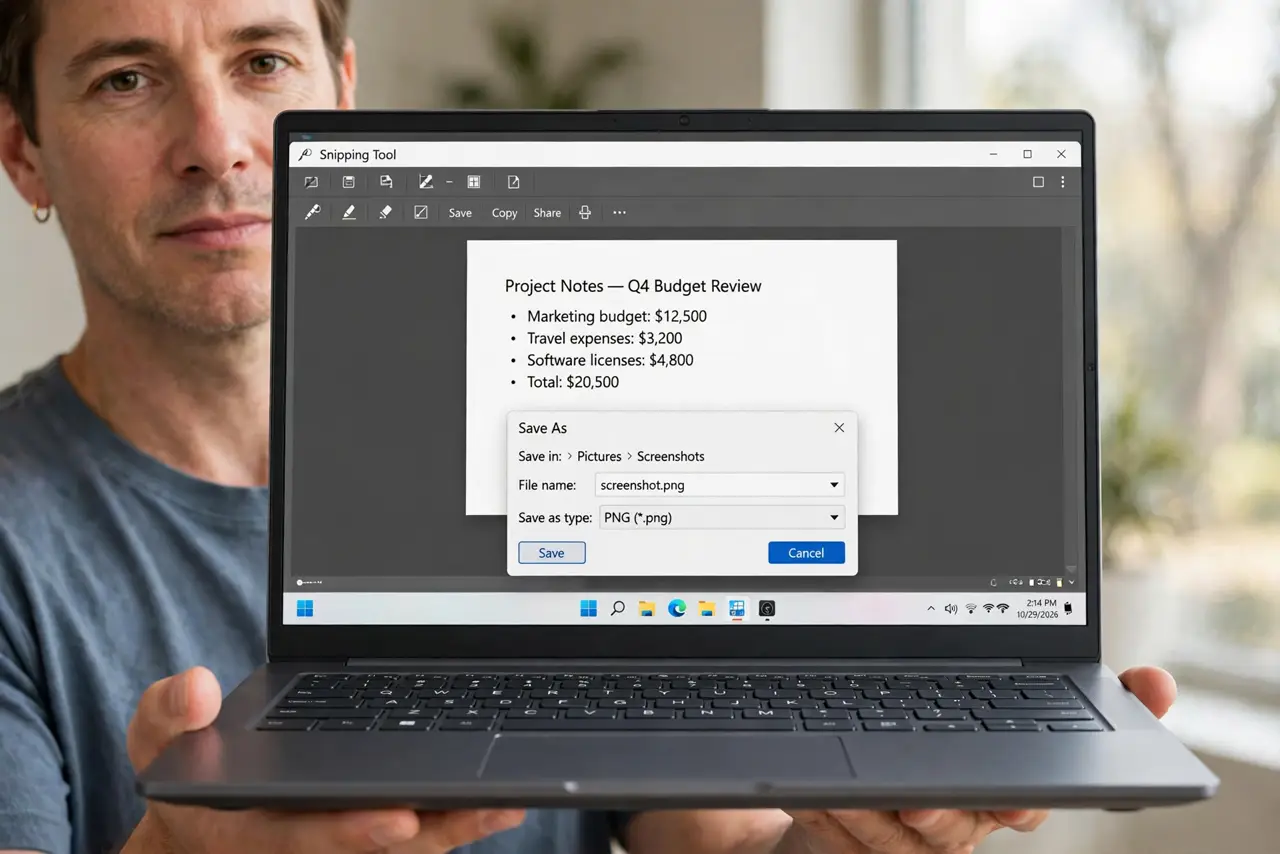Click the floppy disk icon in top toolbar

[348, 182]
